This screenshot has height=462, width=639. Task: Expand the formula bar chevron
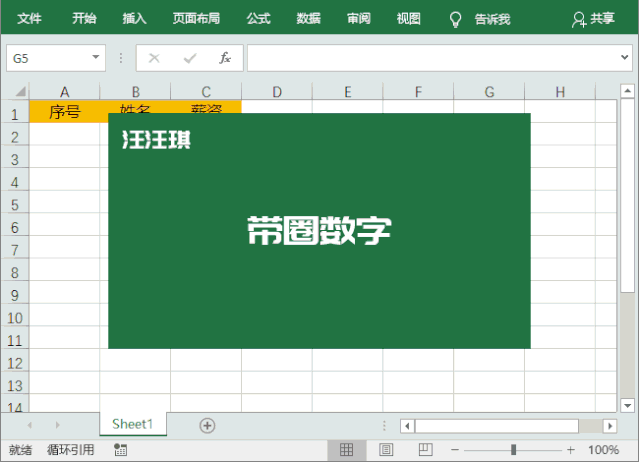point(624,57)
